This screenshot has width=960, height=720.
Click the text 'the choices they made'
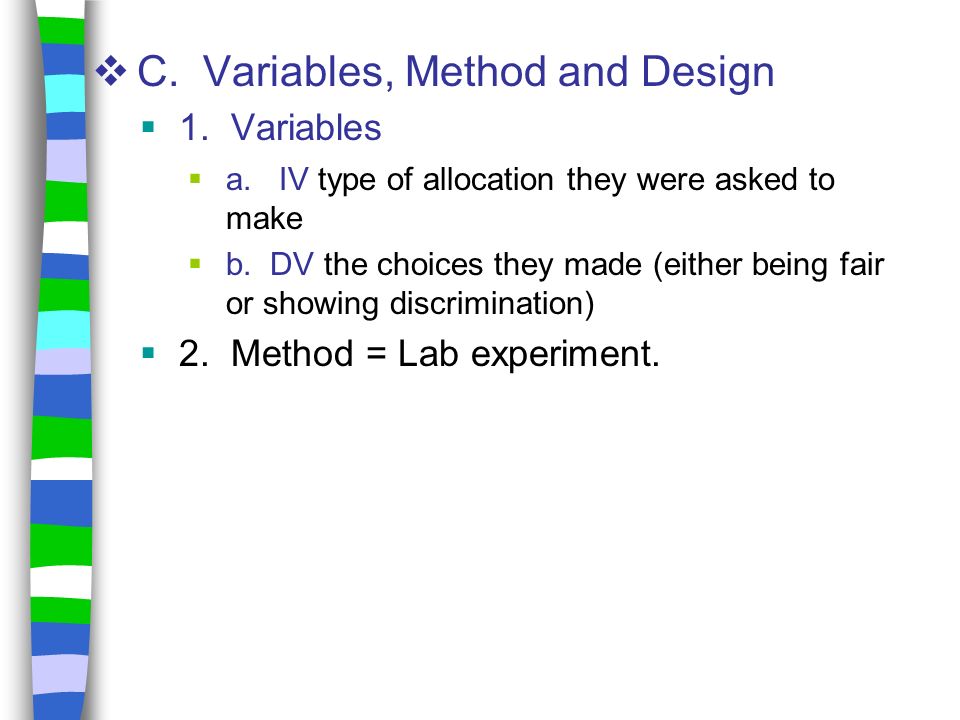pos(483,265)
